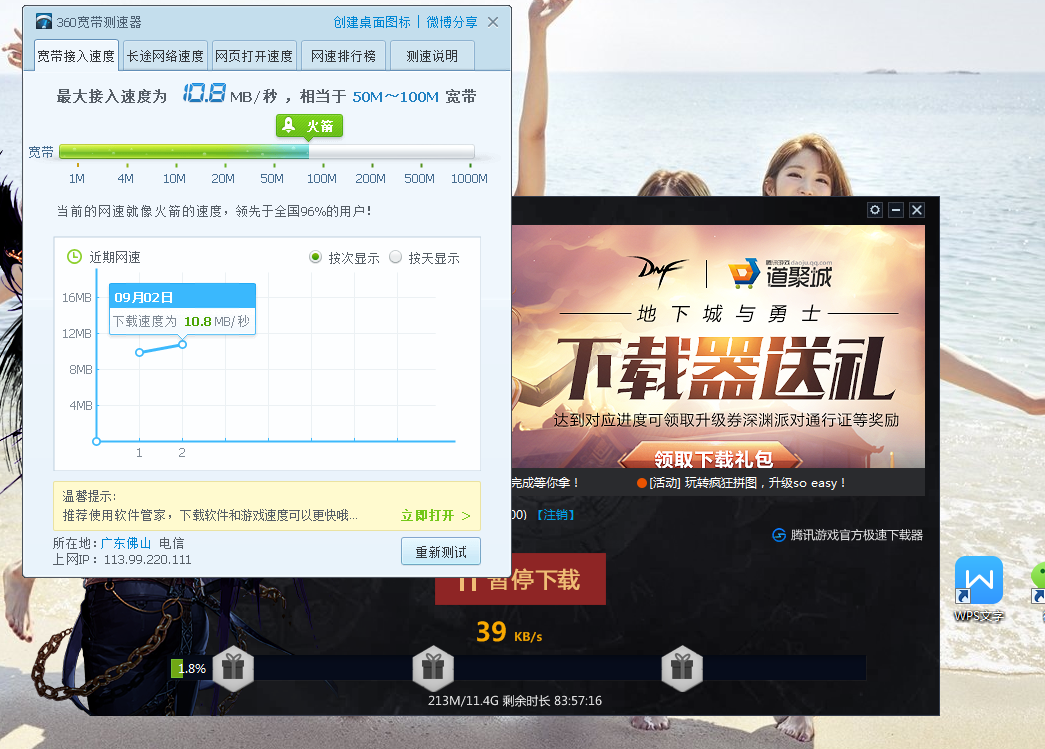Click the 50M mark on bandwidth scale
Image resolution: width=1045 pixels, height=749 pixels.
[x=272, y=178]
